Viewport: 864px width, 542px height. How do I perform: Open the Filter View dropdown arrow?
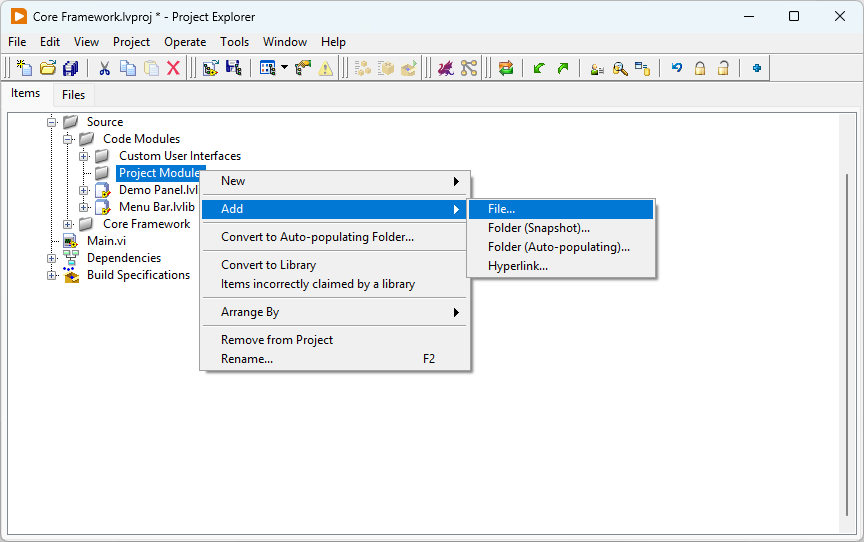[284, 68]
